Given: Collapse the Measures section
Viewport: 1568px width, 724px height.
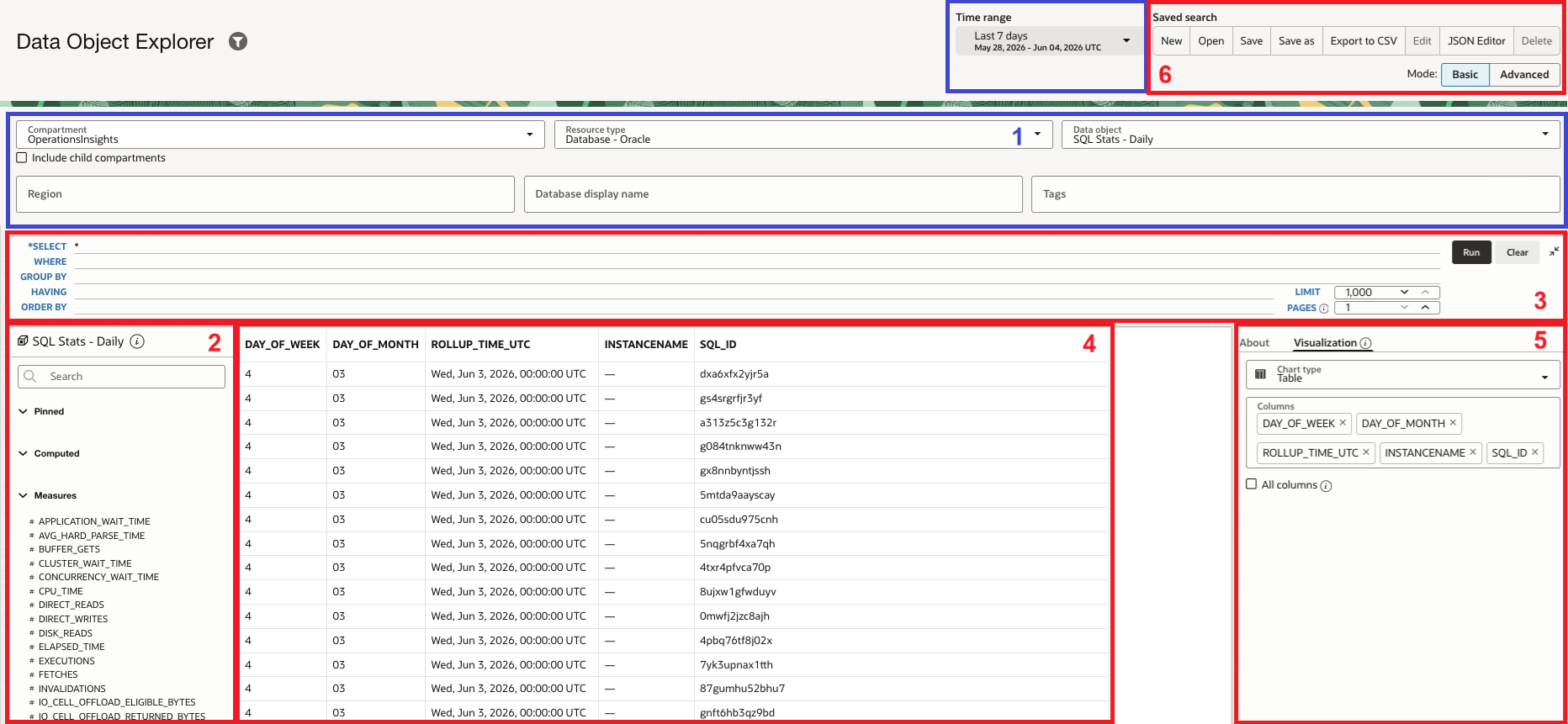Looking at the screenshot, I should pyautogui.click(x=23, y=495).
